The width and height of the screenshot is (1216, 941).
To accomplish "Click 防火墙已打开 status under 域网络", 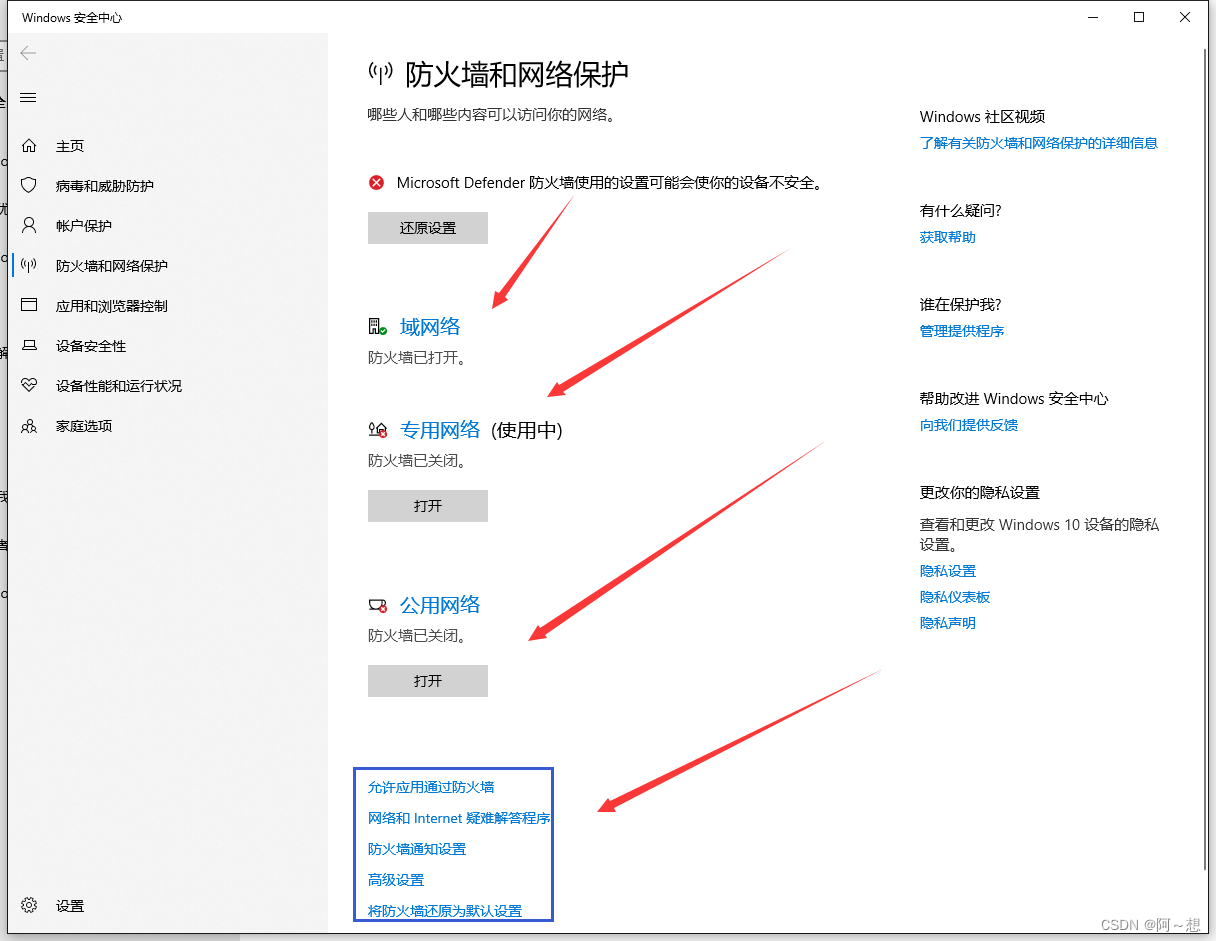I will tap(417, 357).
